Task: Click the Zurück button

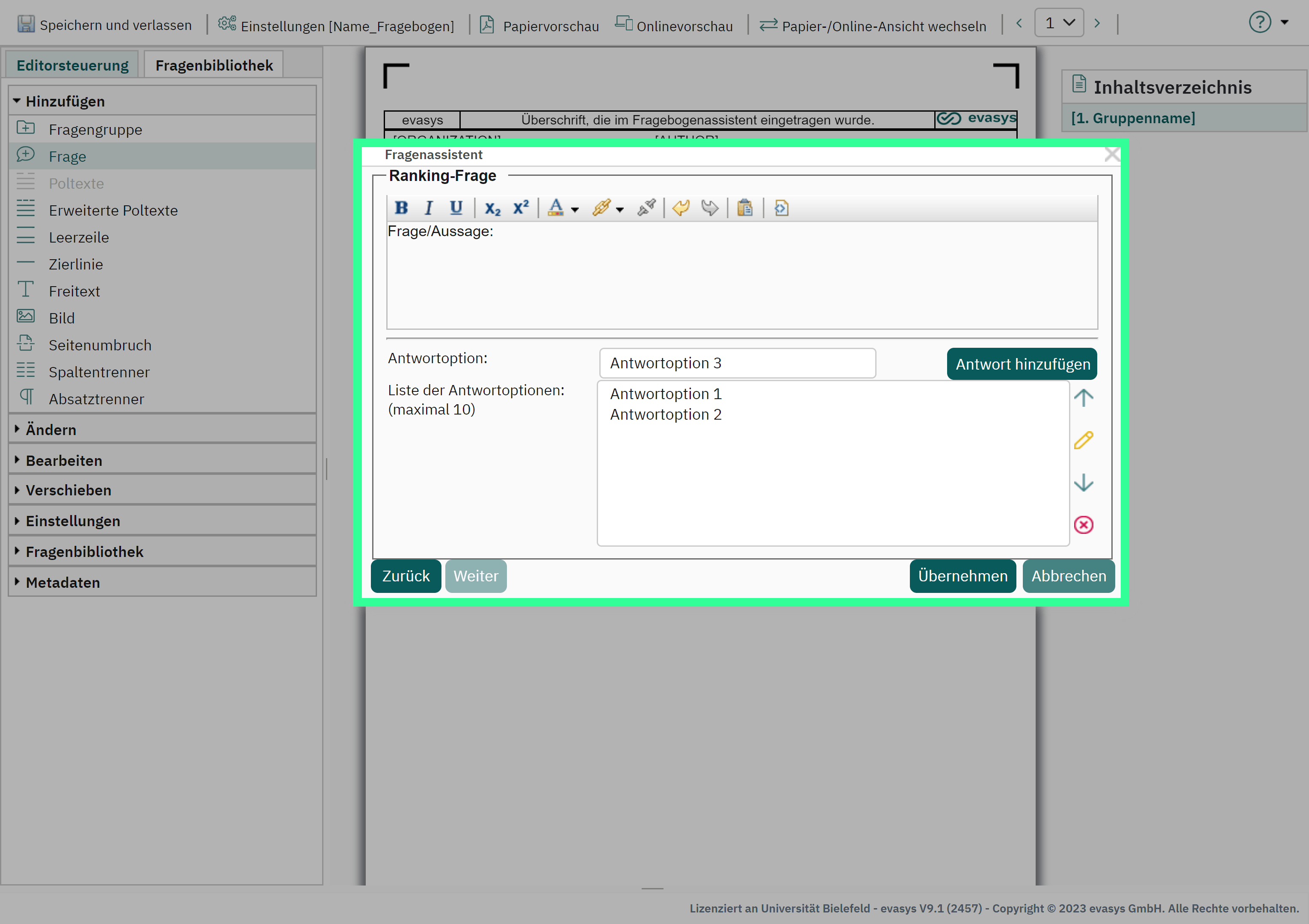Action: (x=406, y=576)
